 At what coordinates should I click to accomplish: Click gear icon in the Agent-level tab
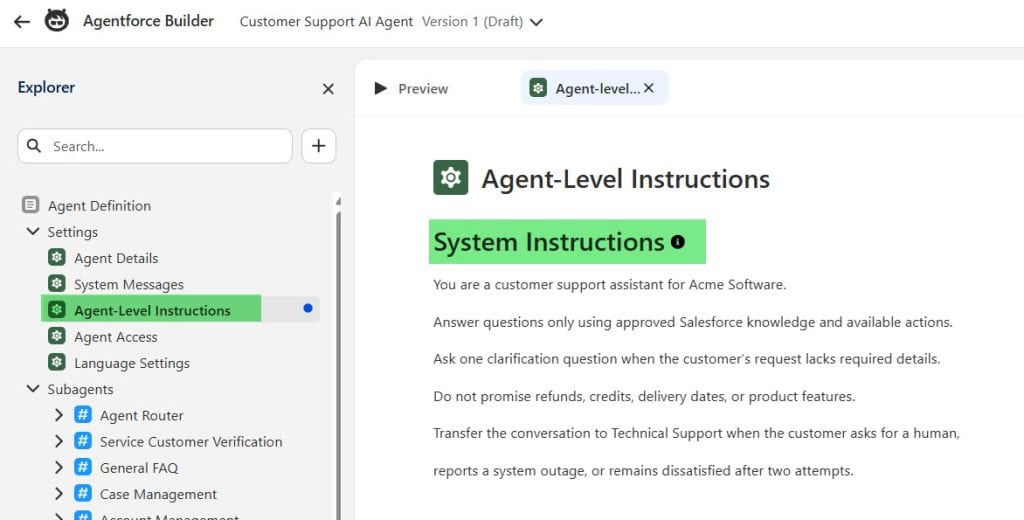(538, 88)
